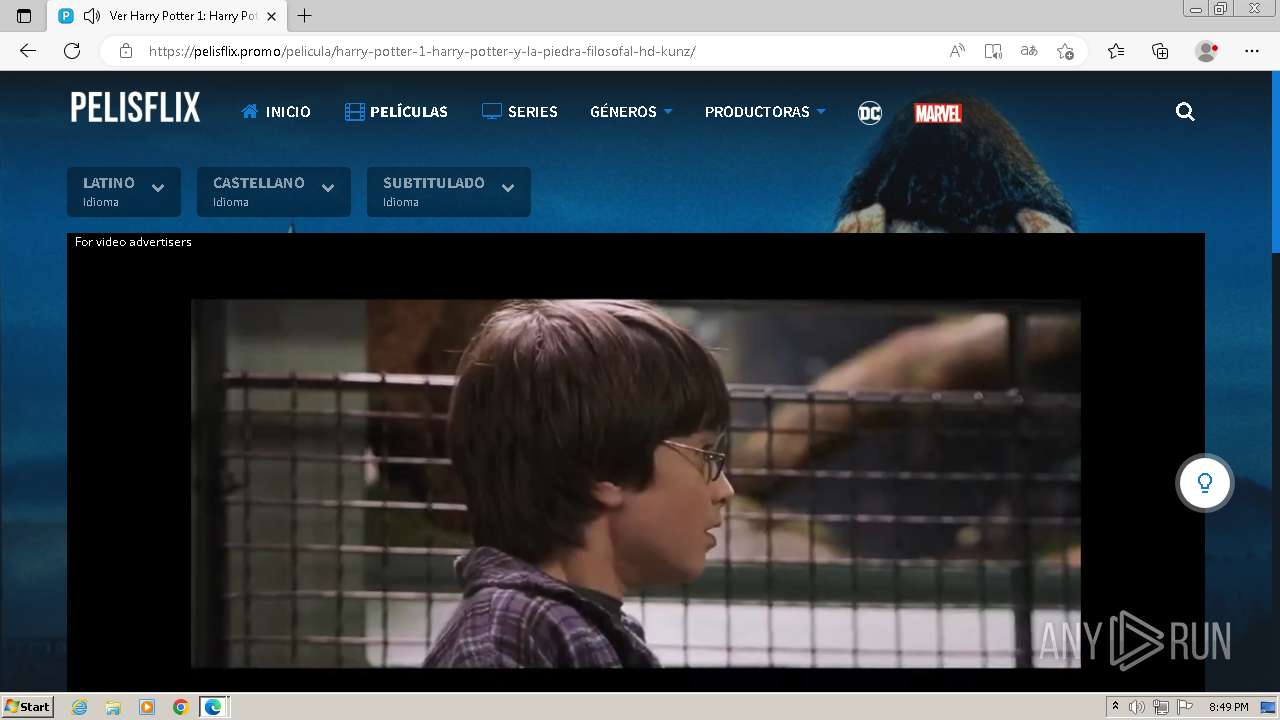Open the Favorites list icon

pos(1116,51)
